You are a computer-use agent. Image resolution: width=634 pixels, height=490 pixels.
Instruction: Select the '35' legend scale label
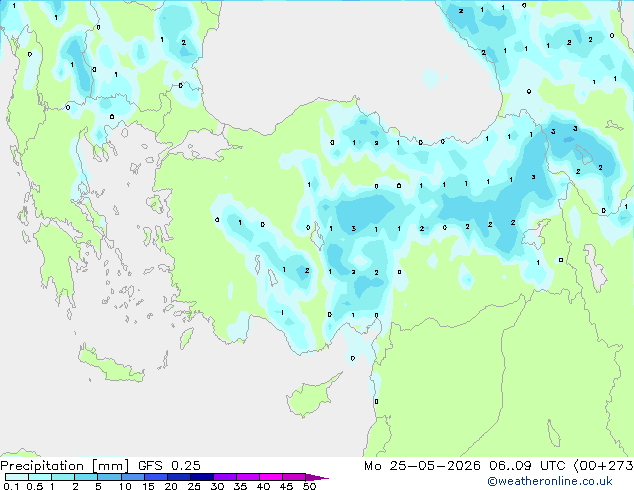point(240,486)
